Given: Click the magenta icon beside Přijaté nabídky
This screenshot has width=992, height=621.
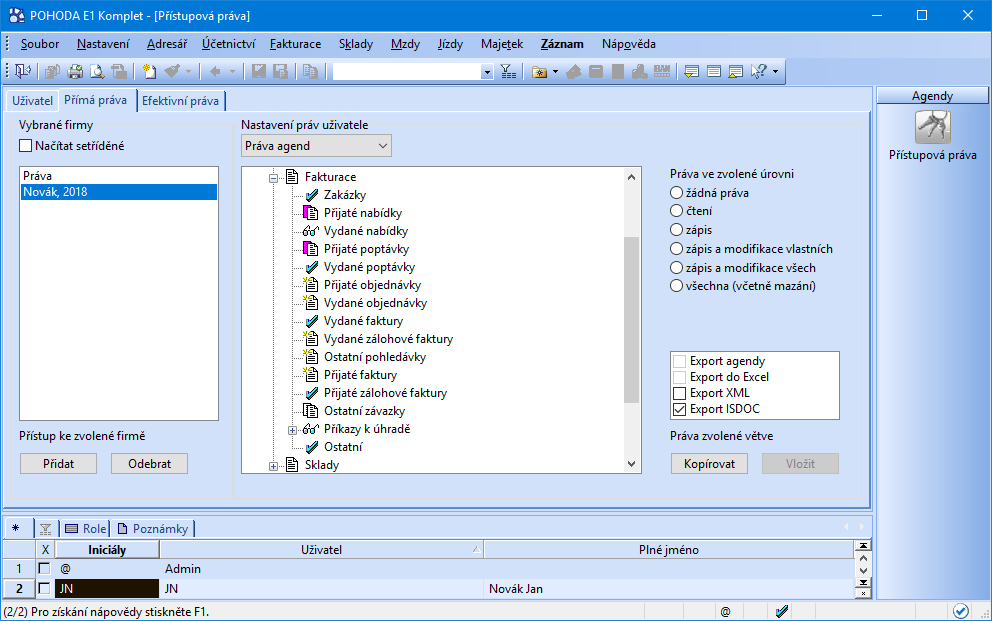Looking at the screenshot, I should point(310,212).
